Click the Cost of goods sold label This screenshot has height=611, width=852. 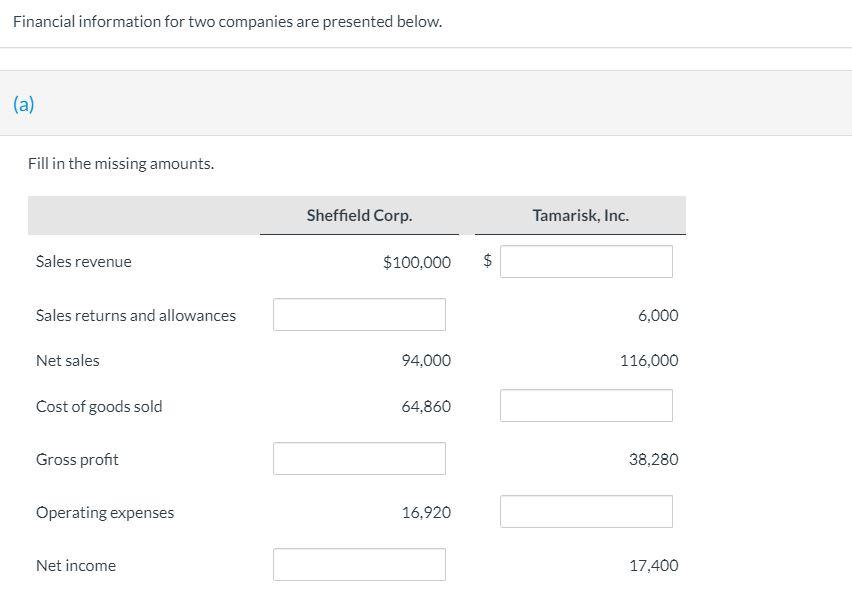click(x=99, y=407)
